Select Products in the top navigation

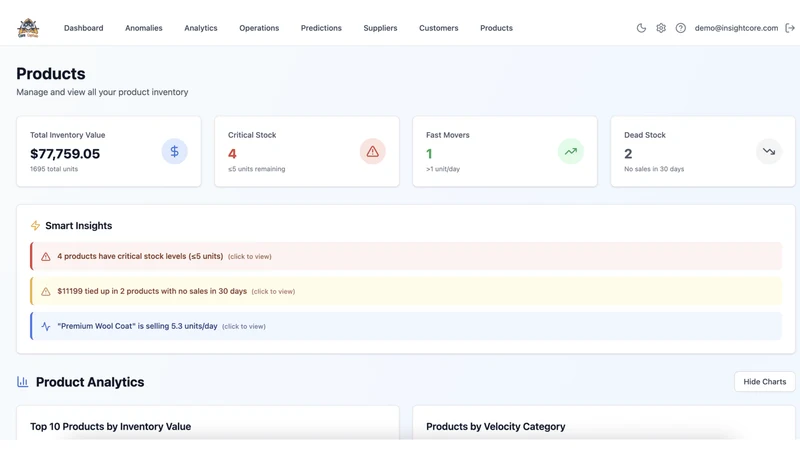(x=496, y=28)
